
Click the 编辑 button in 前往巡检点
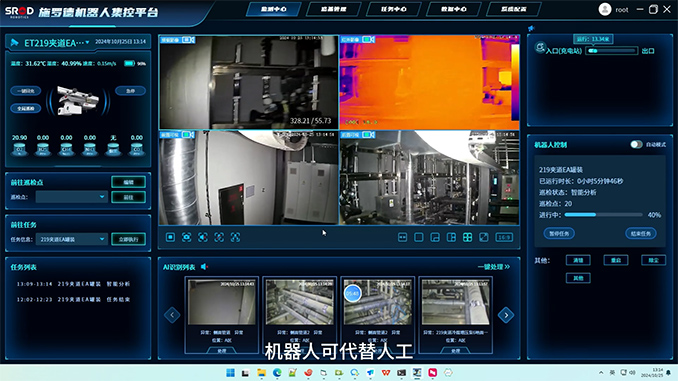(x=128, y=182)
